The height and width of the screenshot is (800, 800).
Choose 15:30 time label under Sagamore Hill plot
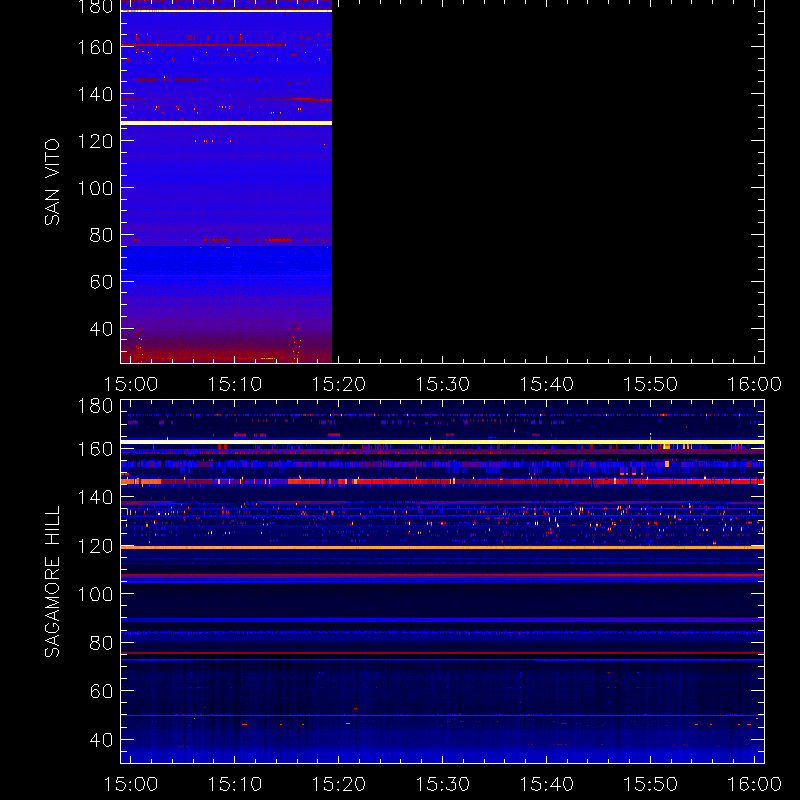click(x=442, y=784)
